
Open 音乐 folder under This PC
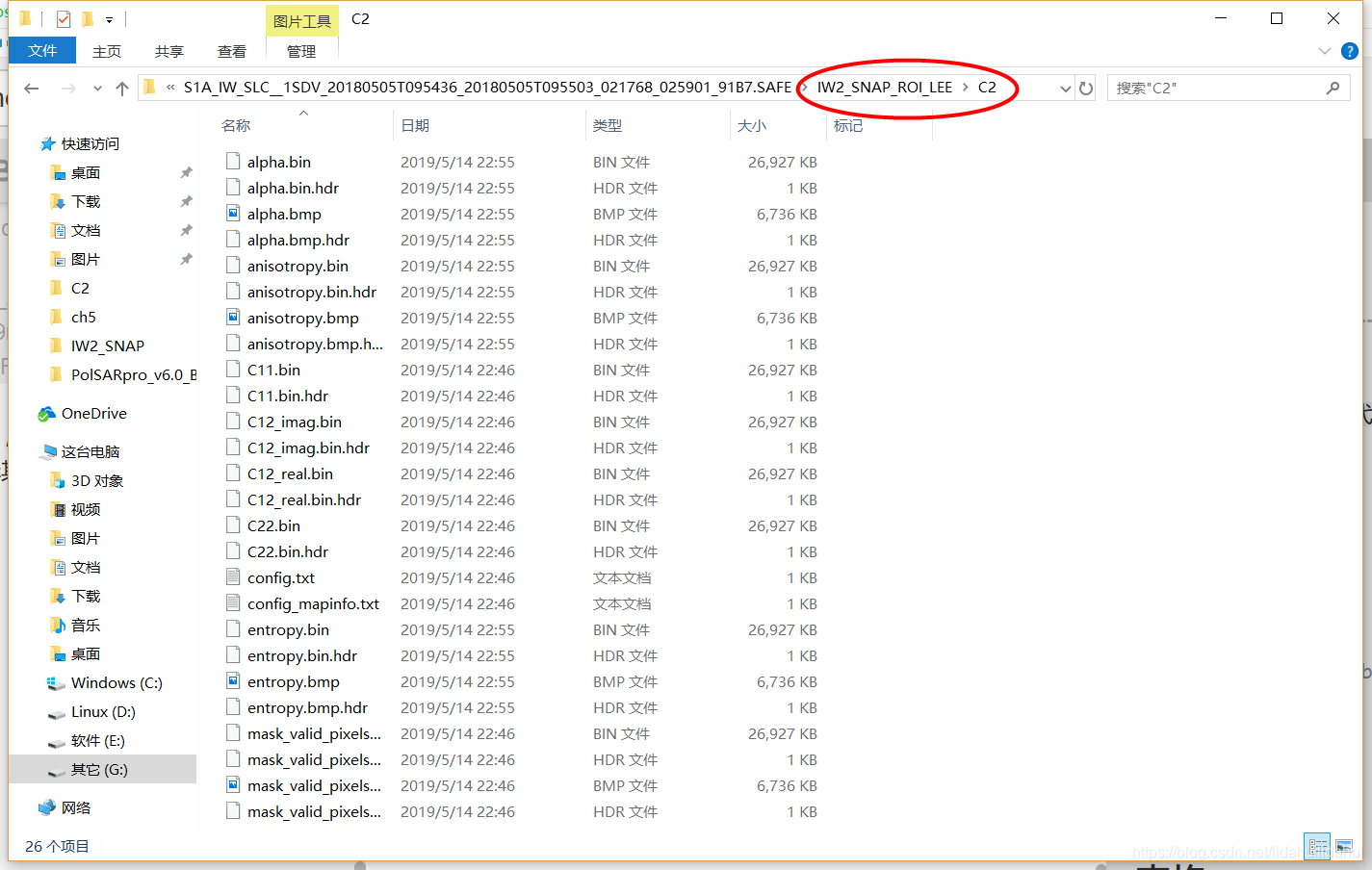pyautogui.click(x=86, y=626)
